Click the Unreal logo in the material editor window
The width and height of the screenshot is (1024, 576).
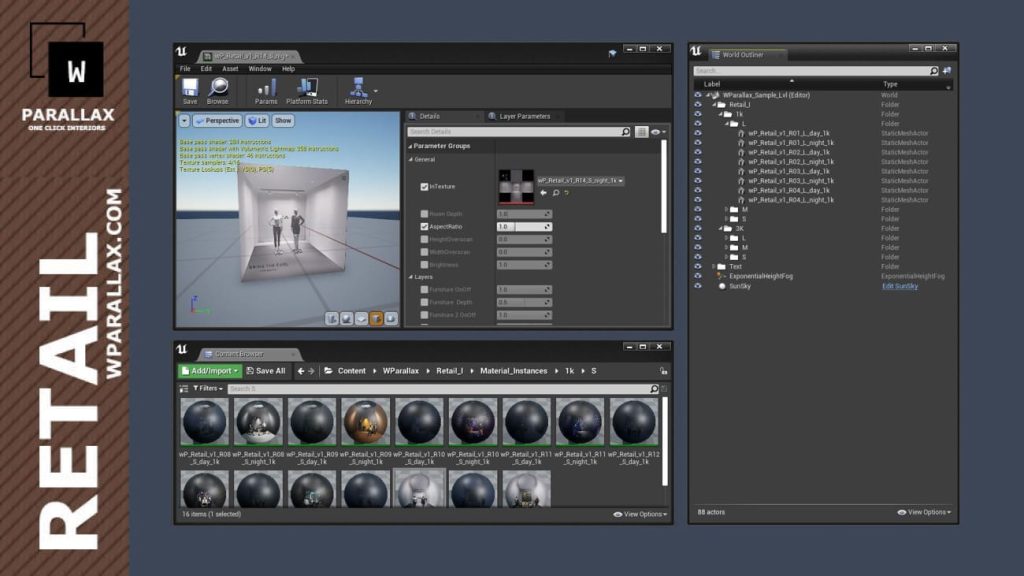[x=182, y=52]
